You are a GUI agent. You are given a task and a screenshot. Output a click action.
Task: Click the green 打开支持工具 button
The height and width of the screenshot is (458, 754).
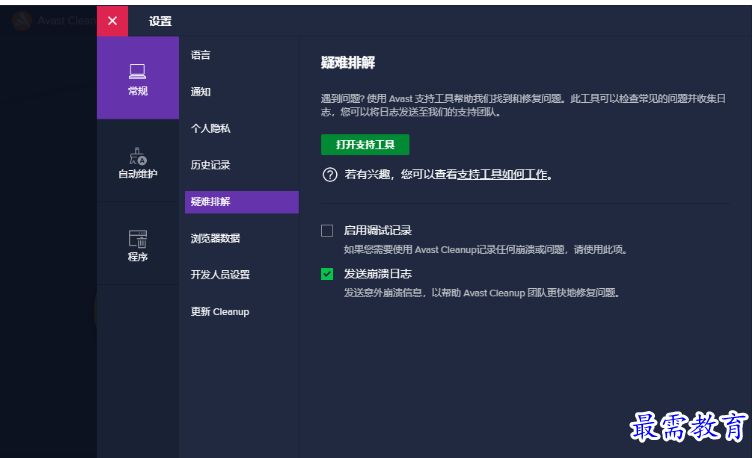point(365,144)
